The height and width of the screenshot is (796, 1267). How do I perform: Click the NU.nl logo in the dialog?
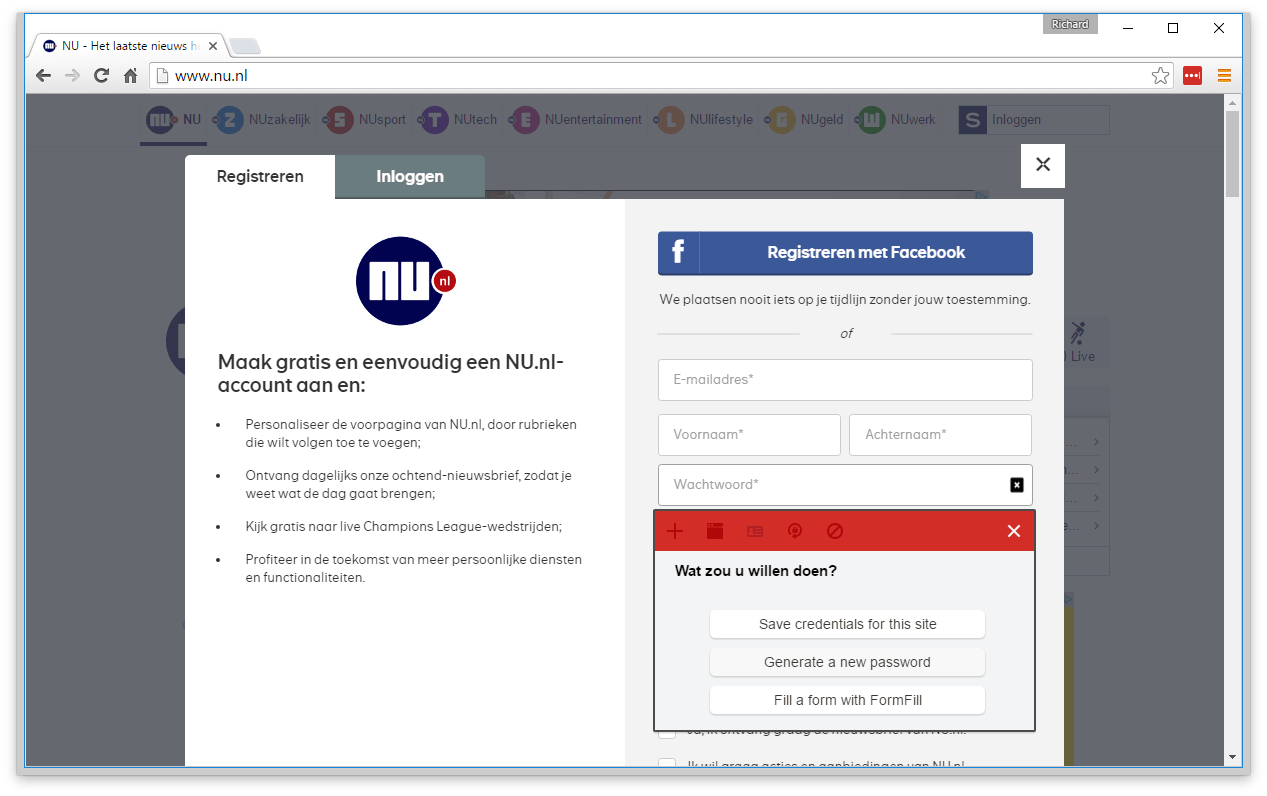[x=405, y=281]
